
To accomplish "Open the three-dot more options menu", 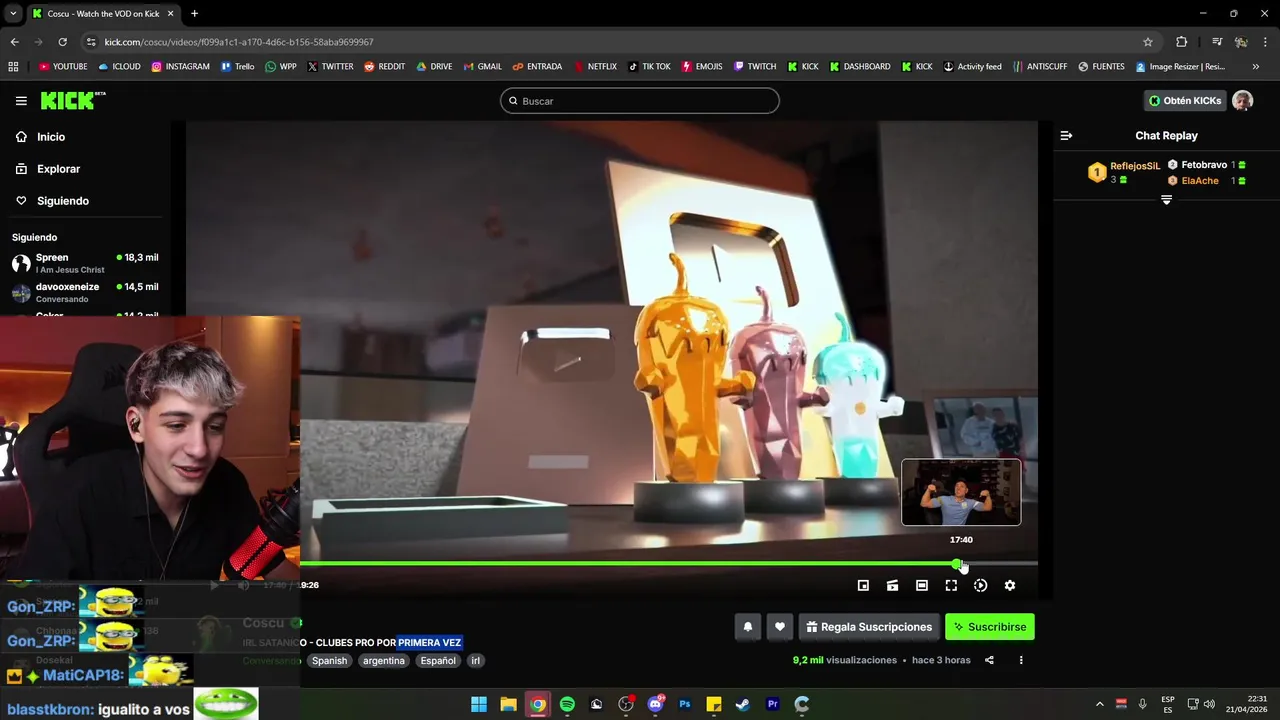I will coord(1021,660).
